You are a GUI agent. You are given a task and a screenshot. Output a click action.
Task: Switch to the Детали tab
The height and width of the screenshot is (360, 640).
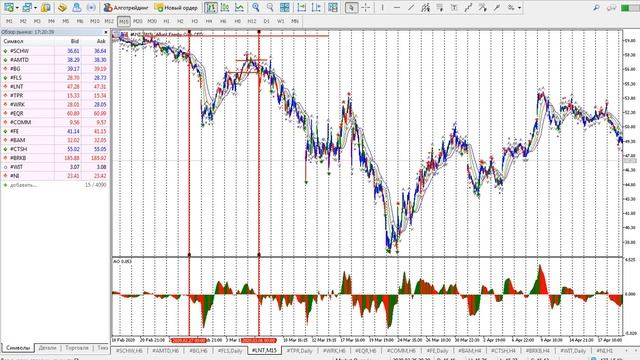click(x=47, y=348)
